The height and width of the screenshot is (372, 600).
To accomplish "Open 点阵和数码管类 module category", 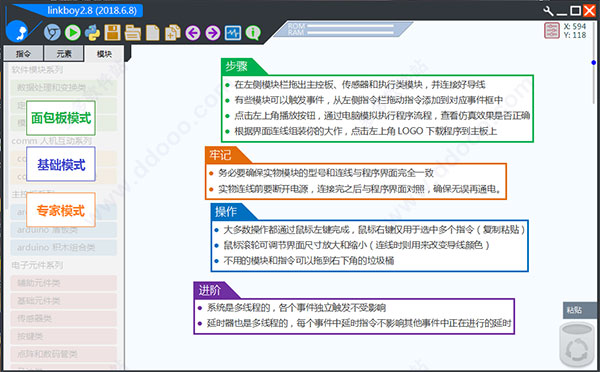I will 64,354.
